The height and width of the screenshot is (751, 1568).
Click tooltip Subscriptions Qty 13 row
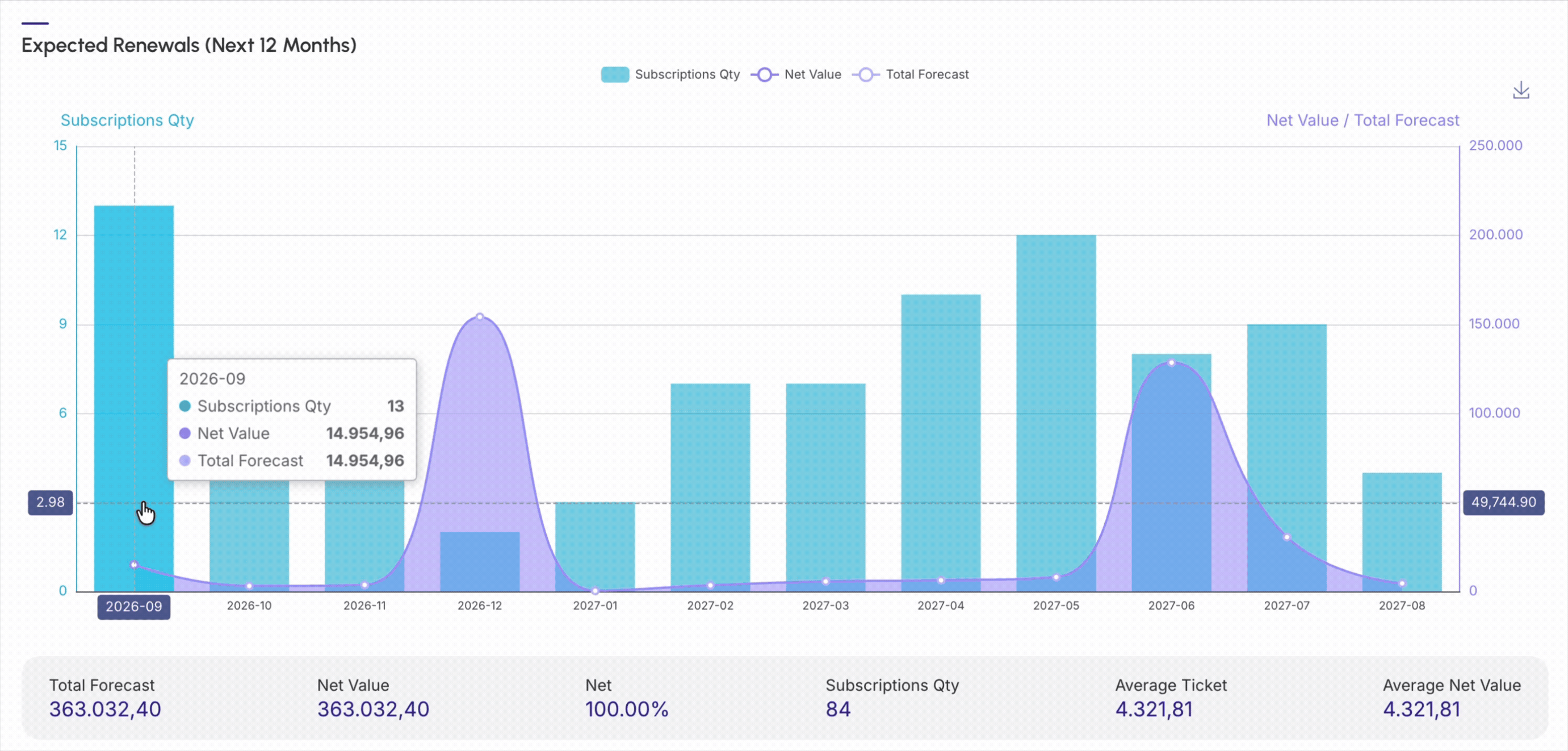click(292, 406)
